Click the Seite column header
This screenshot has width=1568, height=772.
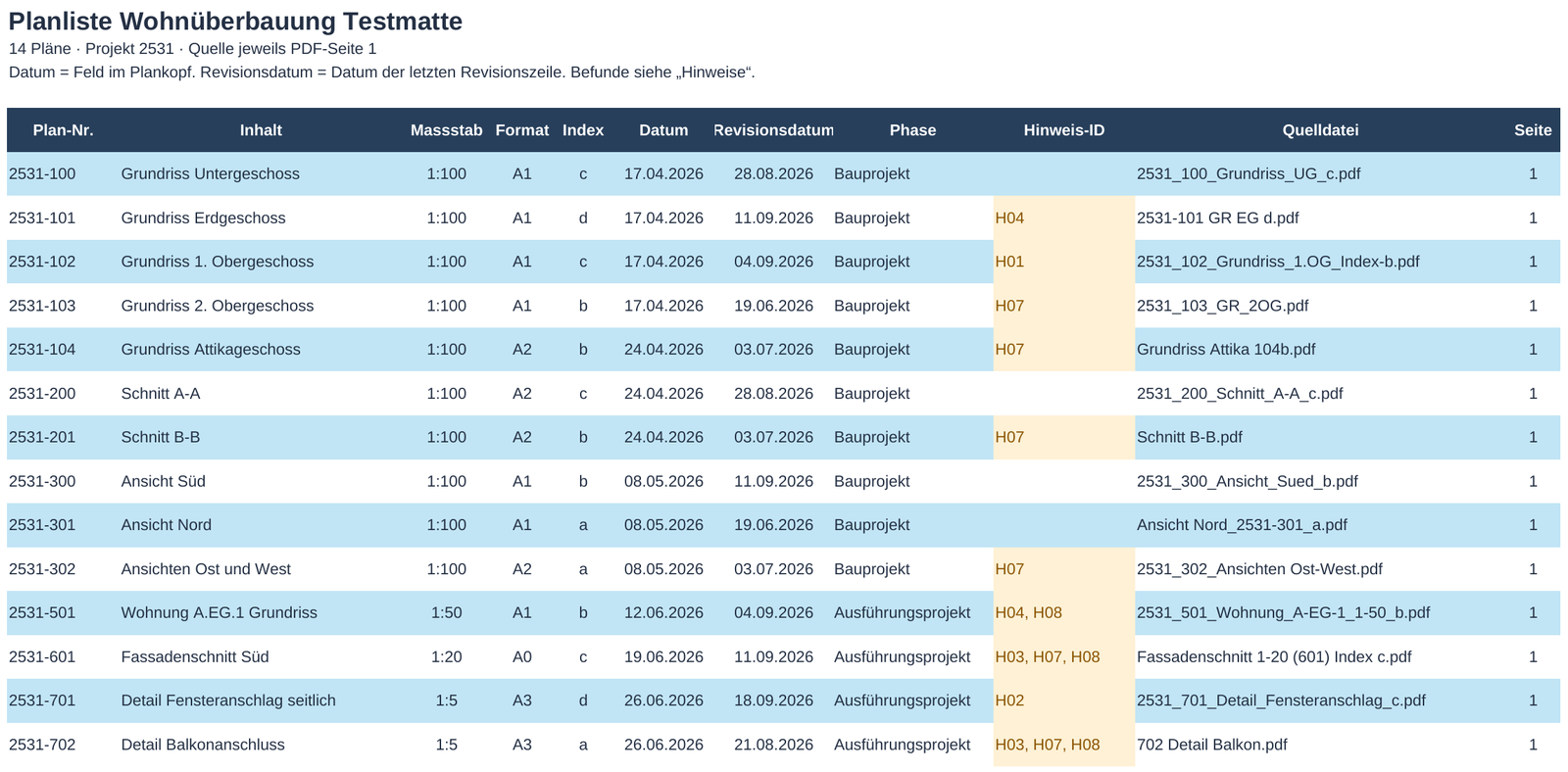click(x=1533, y=130)
